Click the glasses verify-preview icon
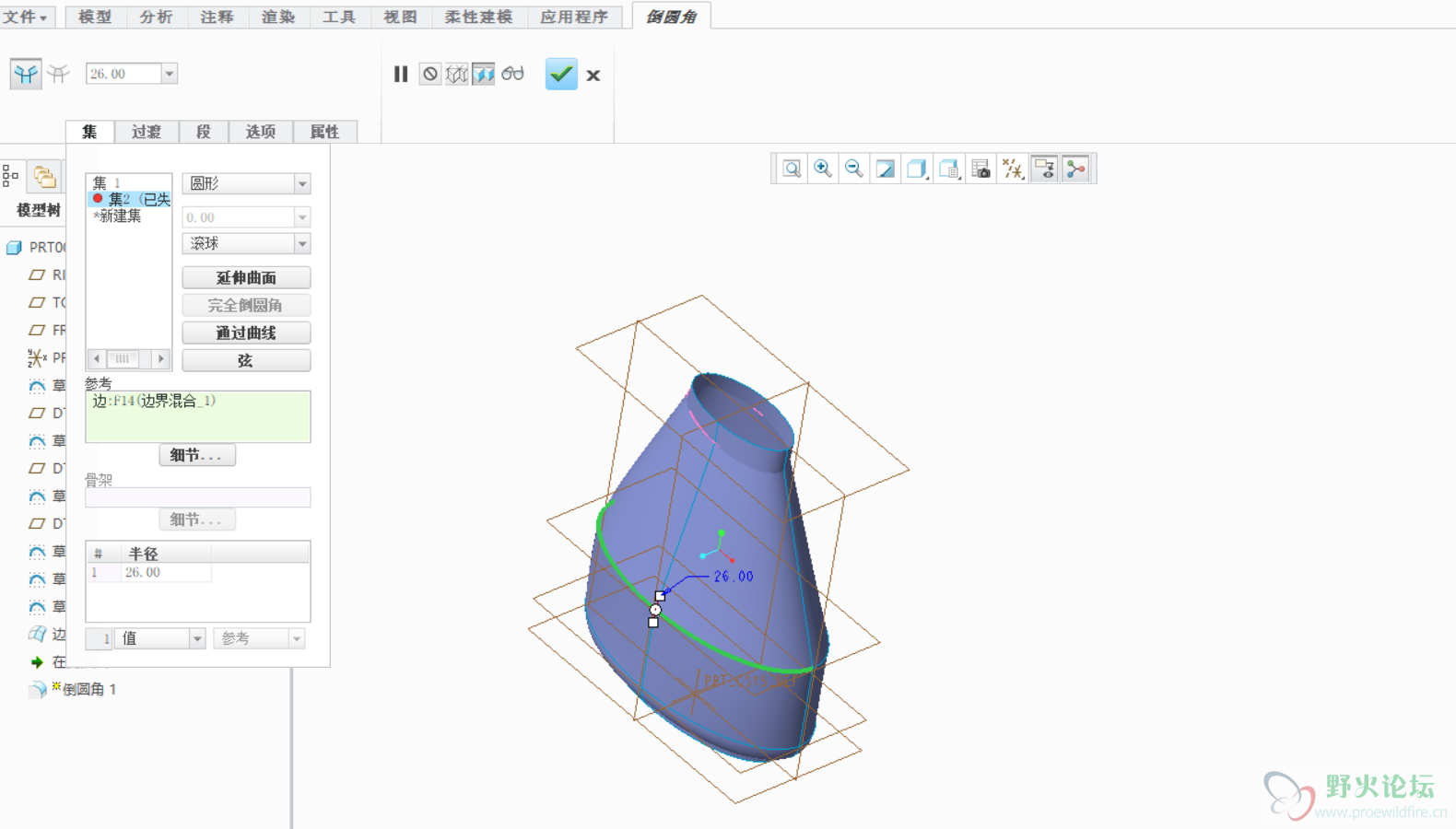This screenshot has height=829, width=1456. [513, 74]
